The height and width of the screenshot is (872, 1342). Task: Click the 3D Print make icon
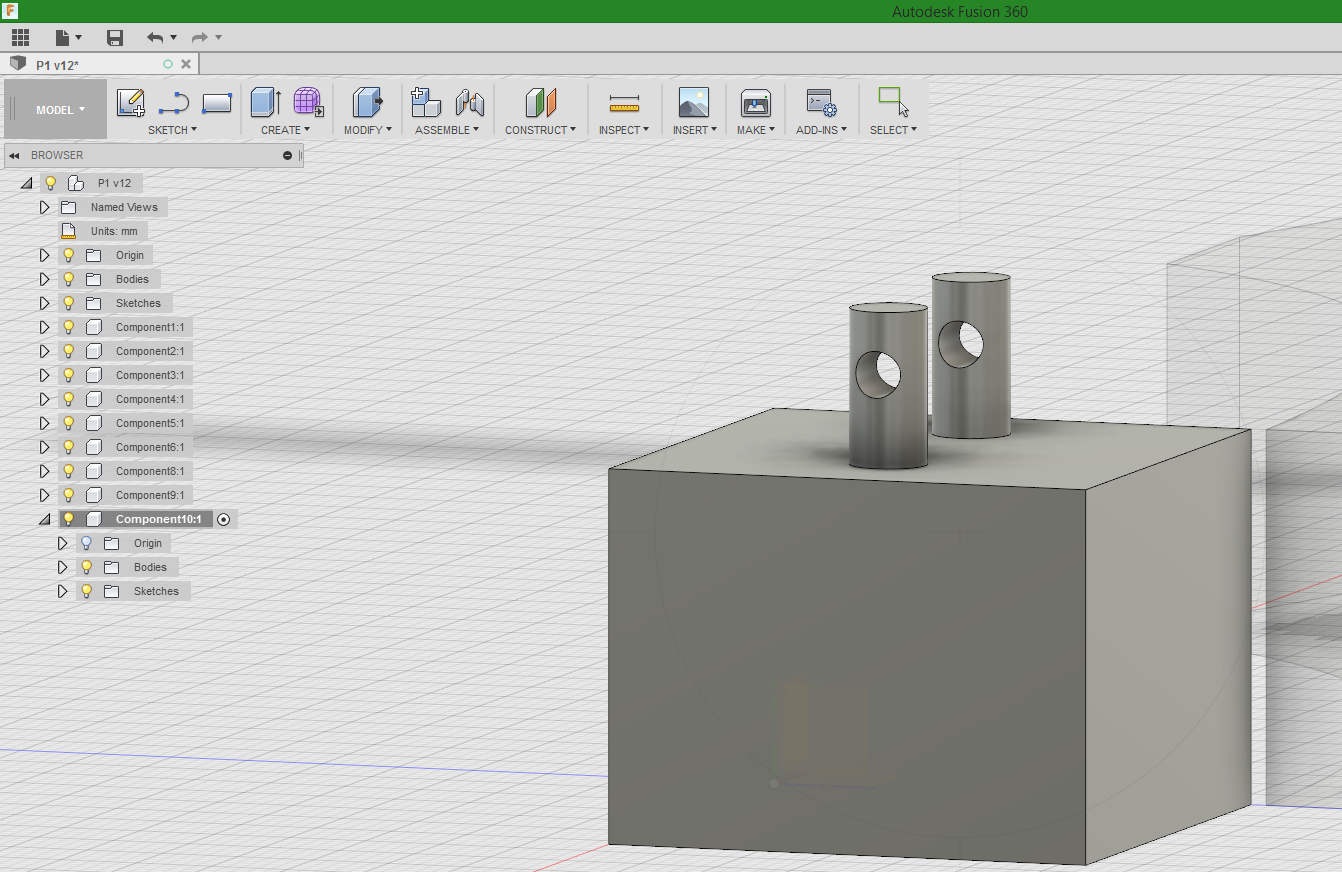[x=755, y=103]
